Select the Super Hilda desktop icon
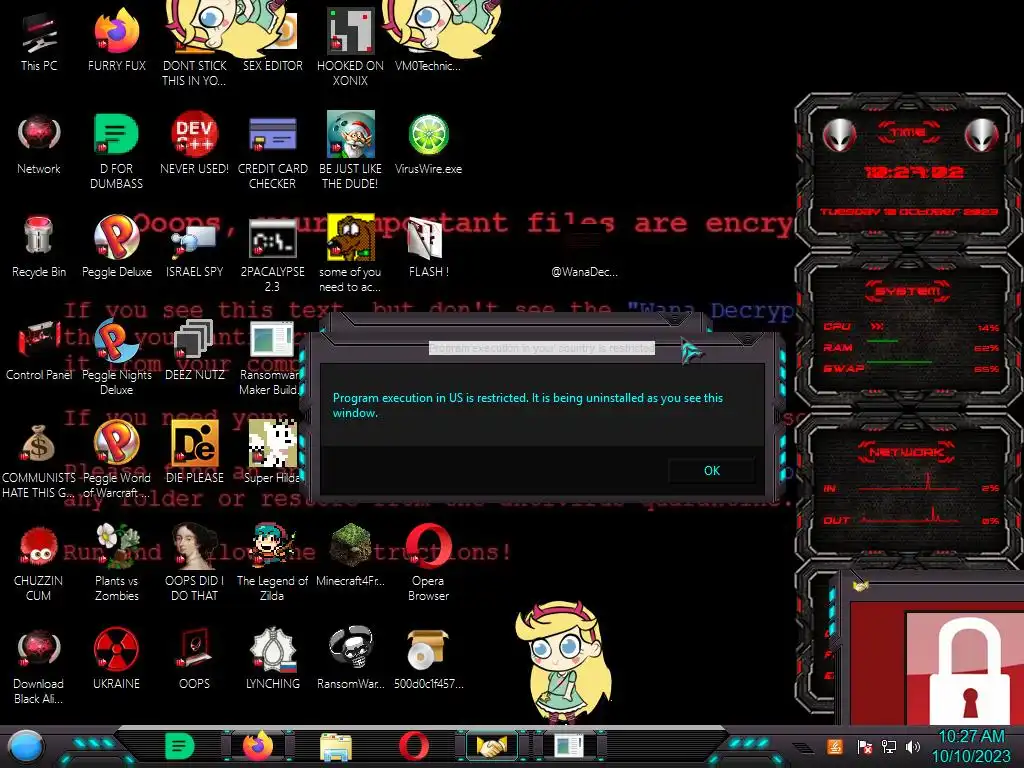 272,454
